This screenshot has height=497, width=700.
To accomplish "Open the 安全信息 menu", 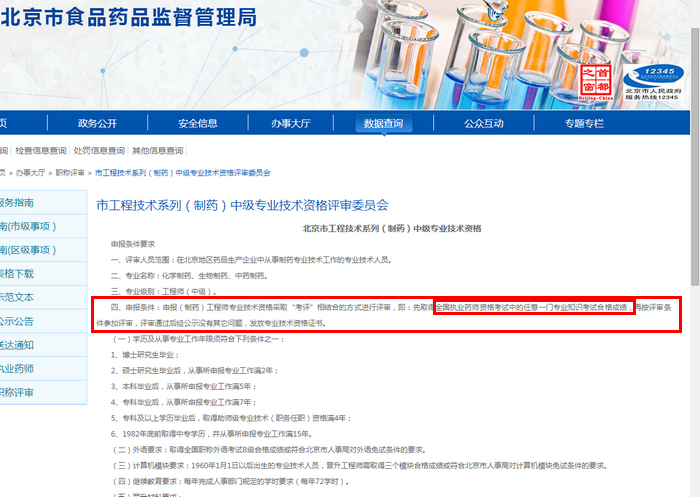I will tap(198, 124).
